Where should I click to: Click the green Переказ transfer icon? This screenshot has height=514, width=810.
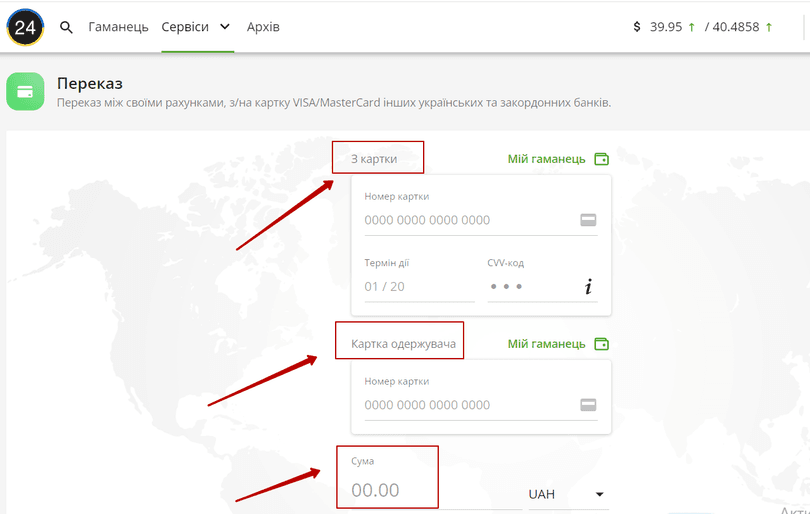tap(25, 91)
